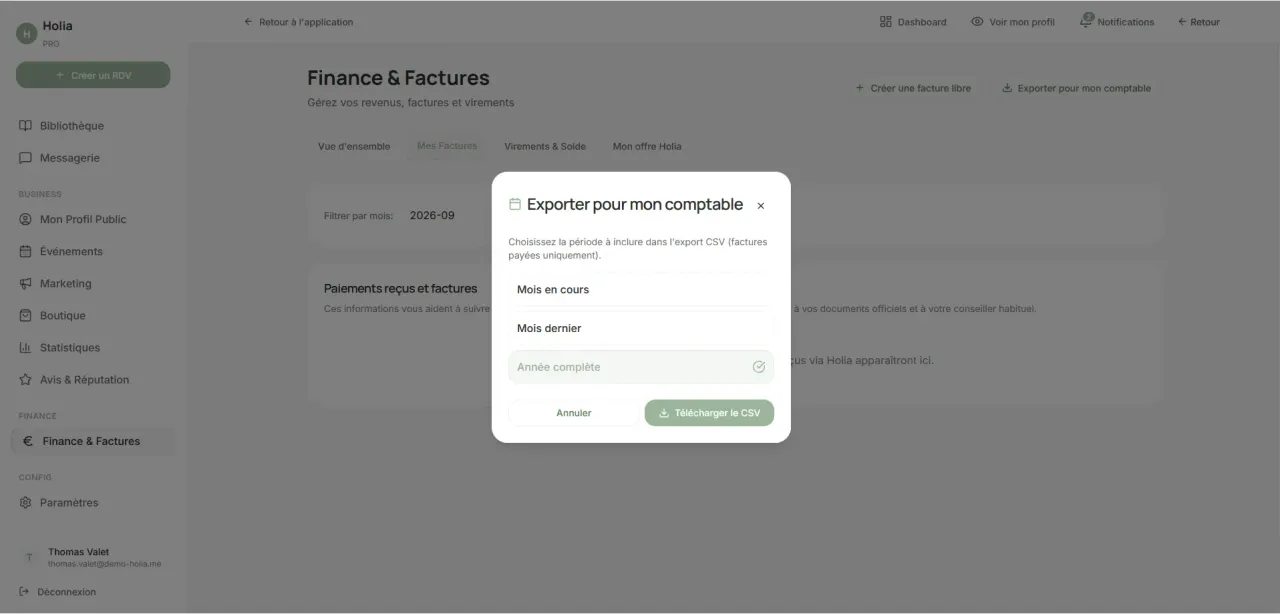Click the Holia logo avatar
This screenshot has height=614, width=1280.
click(x=26, y=33)
